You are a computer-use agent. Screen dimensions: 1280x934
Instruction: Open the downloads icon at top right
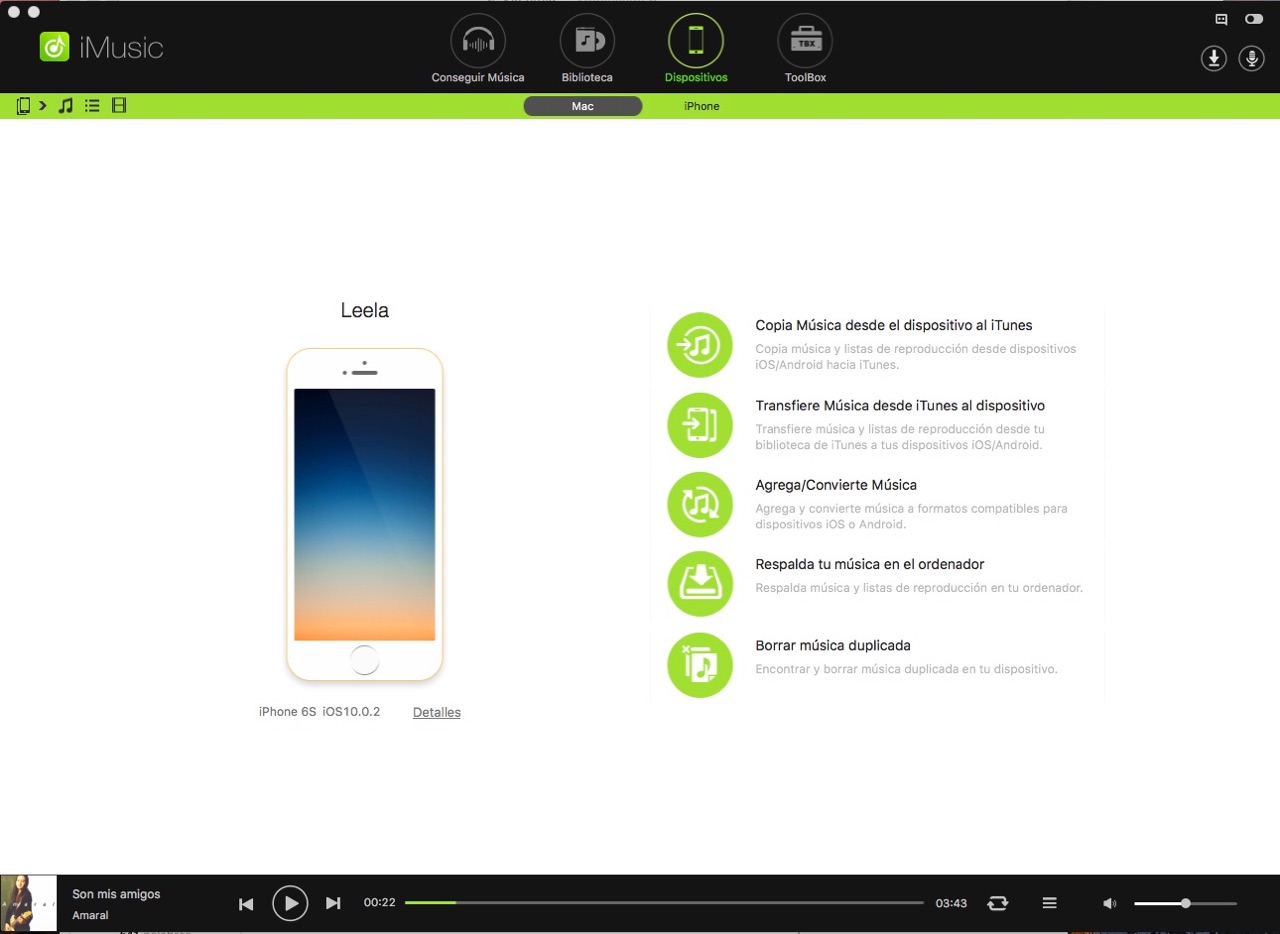point(1214,58)
